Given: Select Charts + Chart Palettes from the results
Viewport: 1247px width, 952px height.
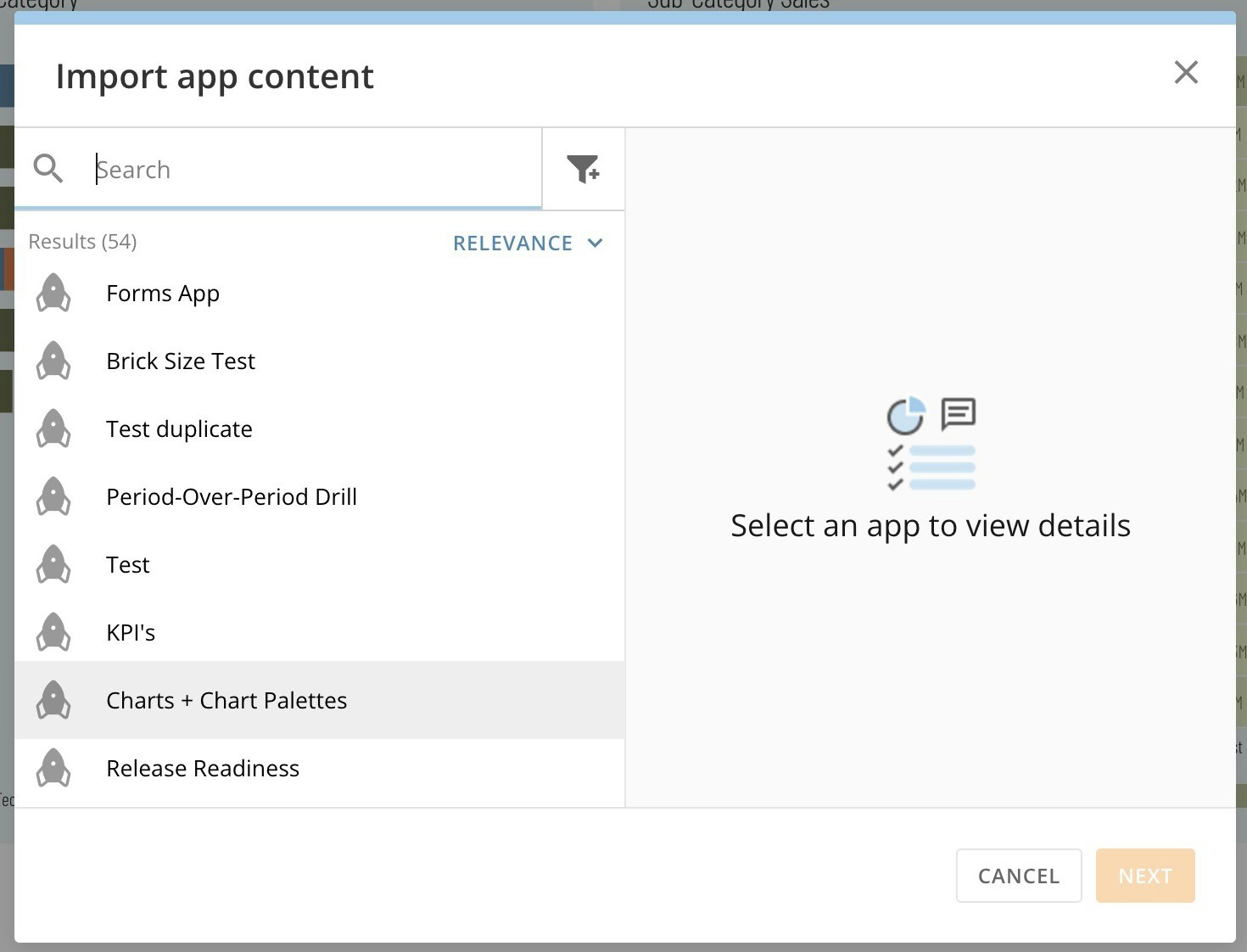Looking at the screenshot, I should click(x=226, y=700).
